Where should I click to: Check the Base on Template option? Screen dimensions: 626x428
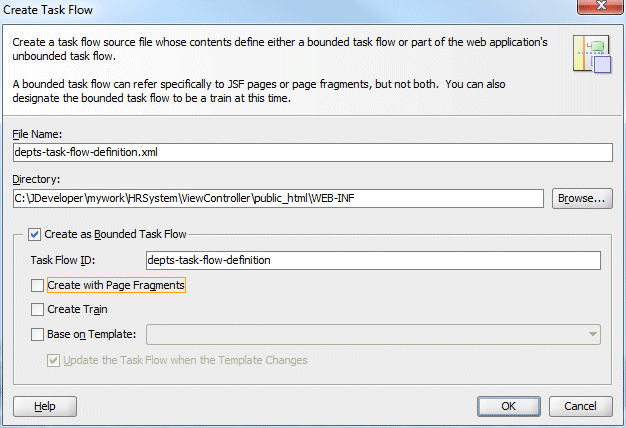coord(38,334)
